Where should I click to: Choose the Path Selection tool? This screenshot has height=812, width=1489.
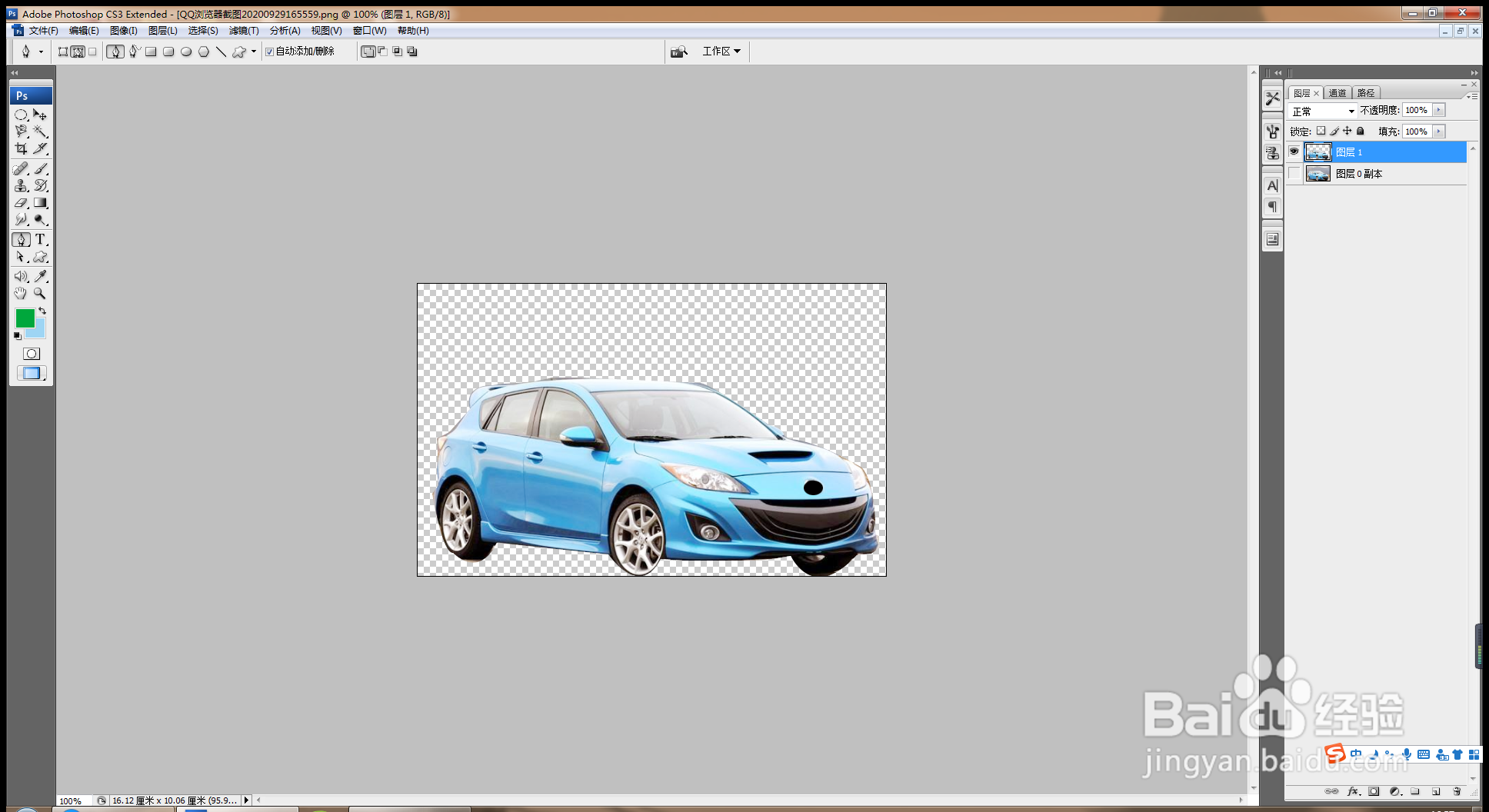pos(21,258)
